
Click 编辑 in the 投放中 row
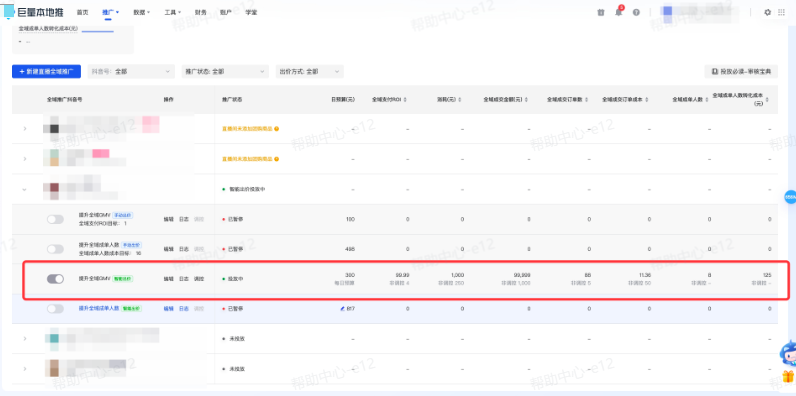(x=169, y=279)
